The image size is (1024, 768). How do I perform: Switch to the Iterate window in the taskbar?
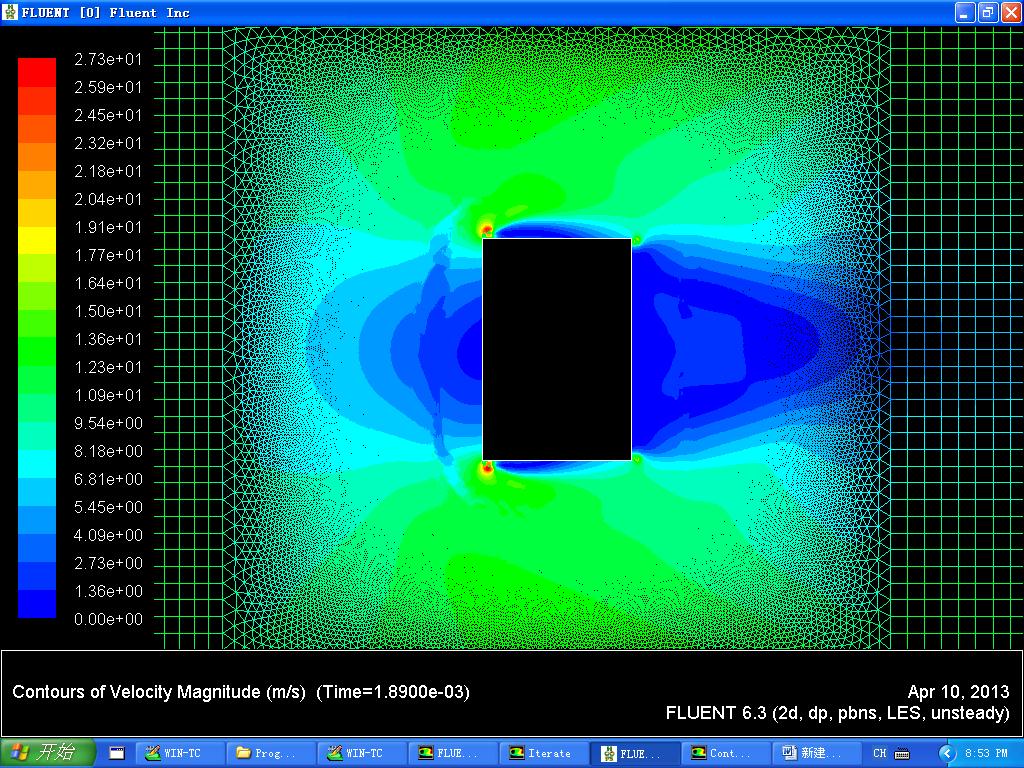[543, 753]
